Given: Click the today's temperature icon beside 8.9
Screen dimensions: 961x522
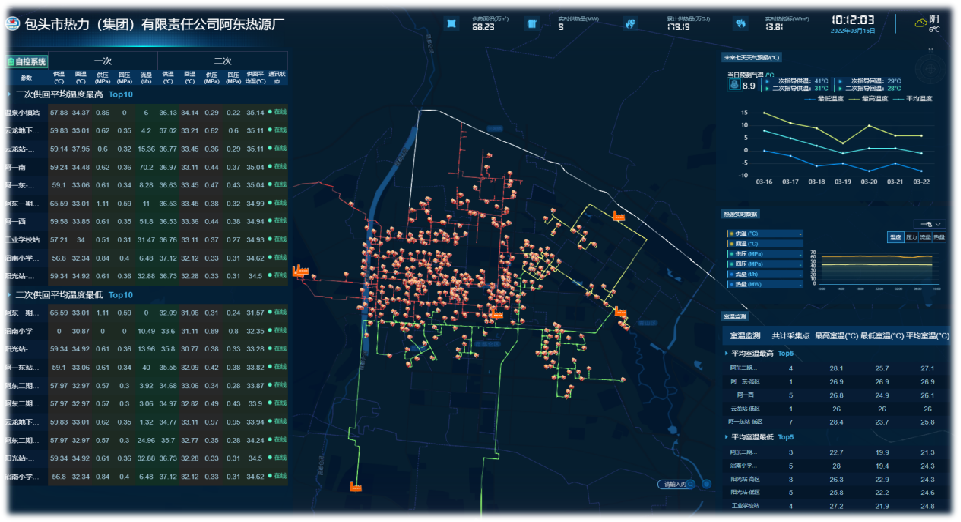Looking at the screenshot, I should 735,86.
